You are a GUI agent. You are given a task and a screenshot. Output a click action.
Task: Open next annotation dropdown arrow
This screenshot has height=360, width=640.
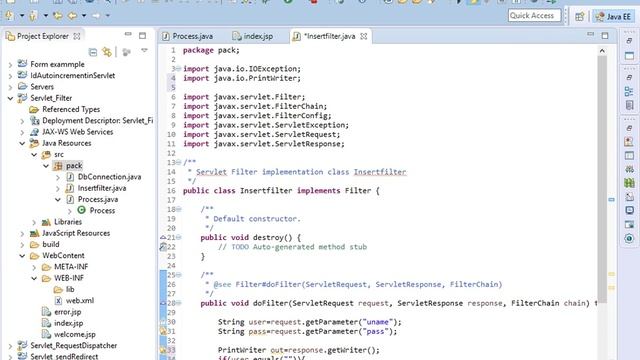(22, 16)
